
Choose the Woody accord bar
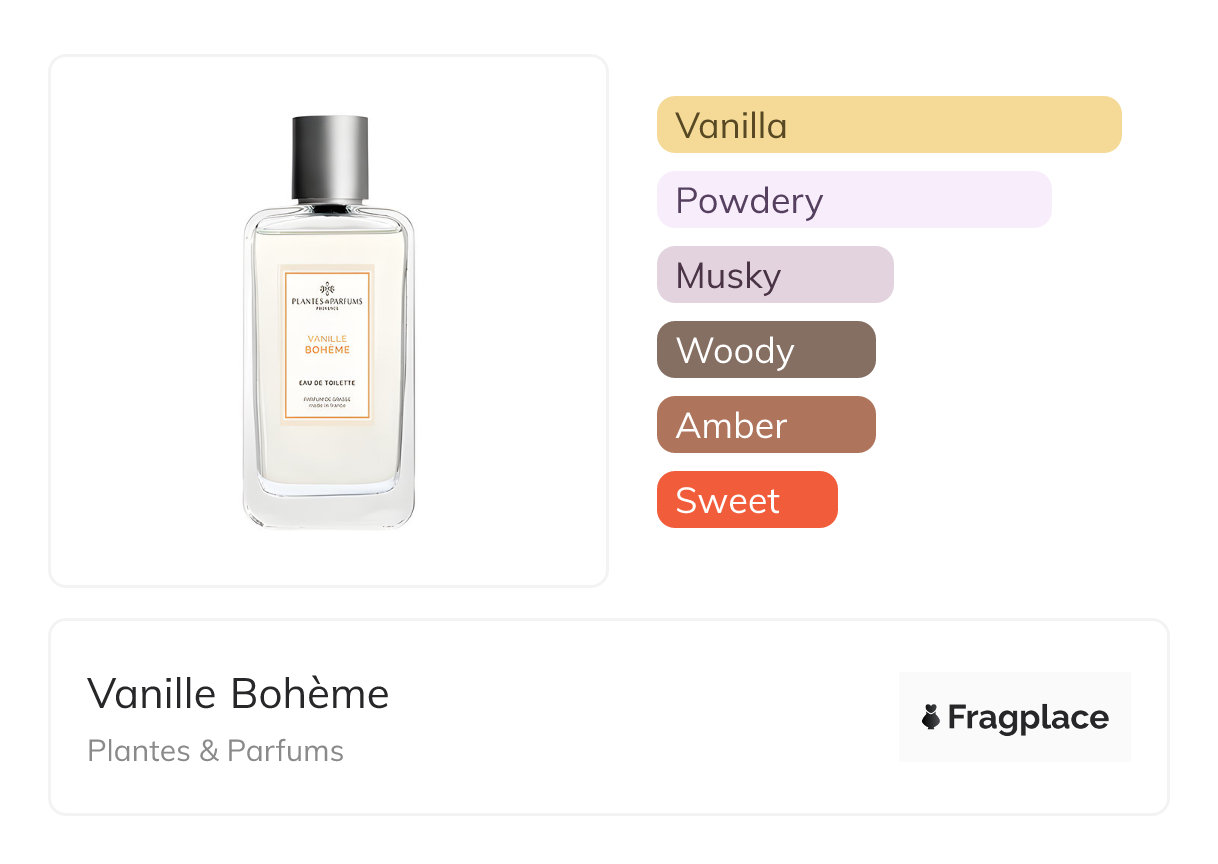pos(765,350)
